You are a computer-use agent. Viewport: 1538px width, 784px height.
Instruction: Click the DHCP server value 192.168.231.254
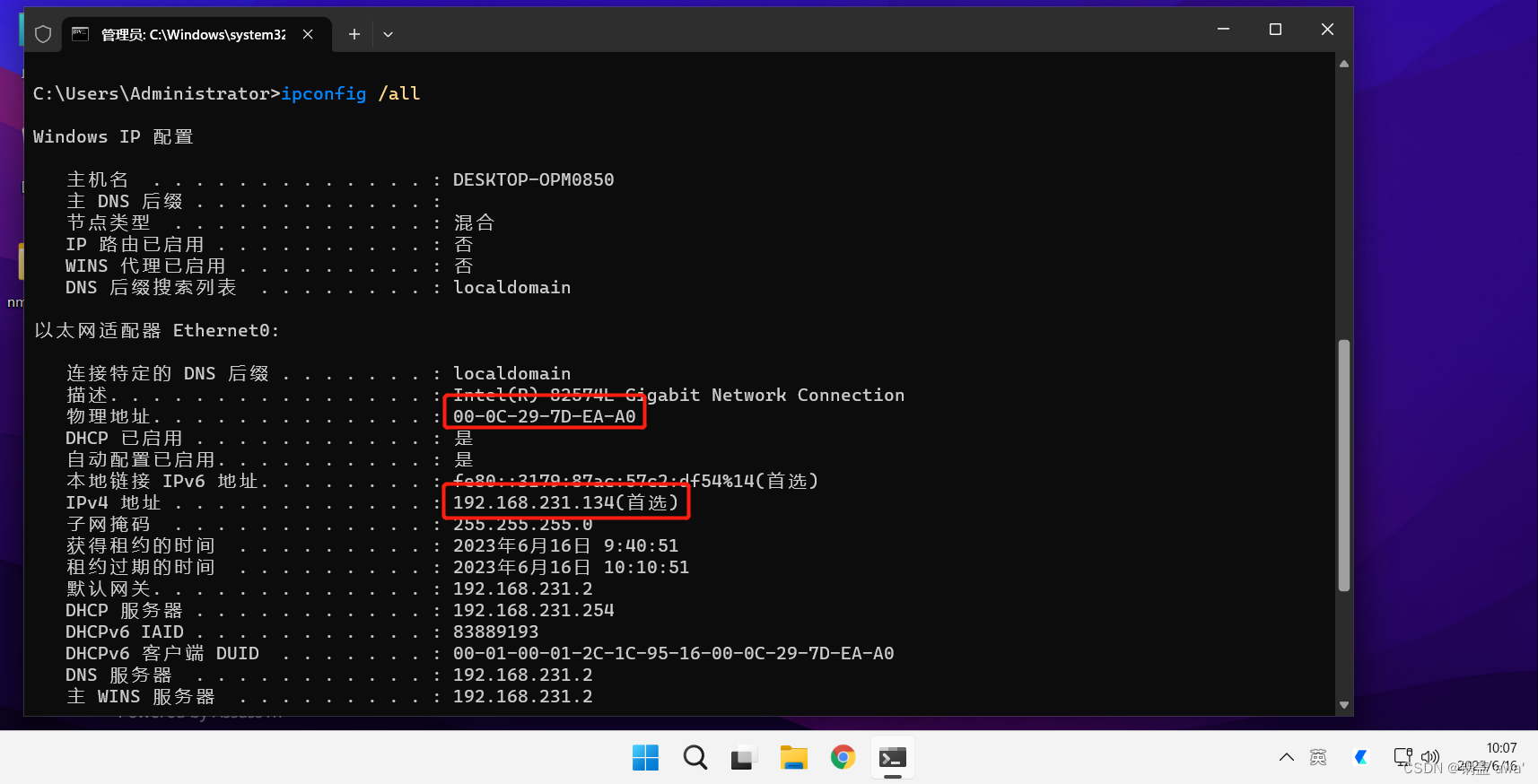point(533,610)
